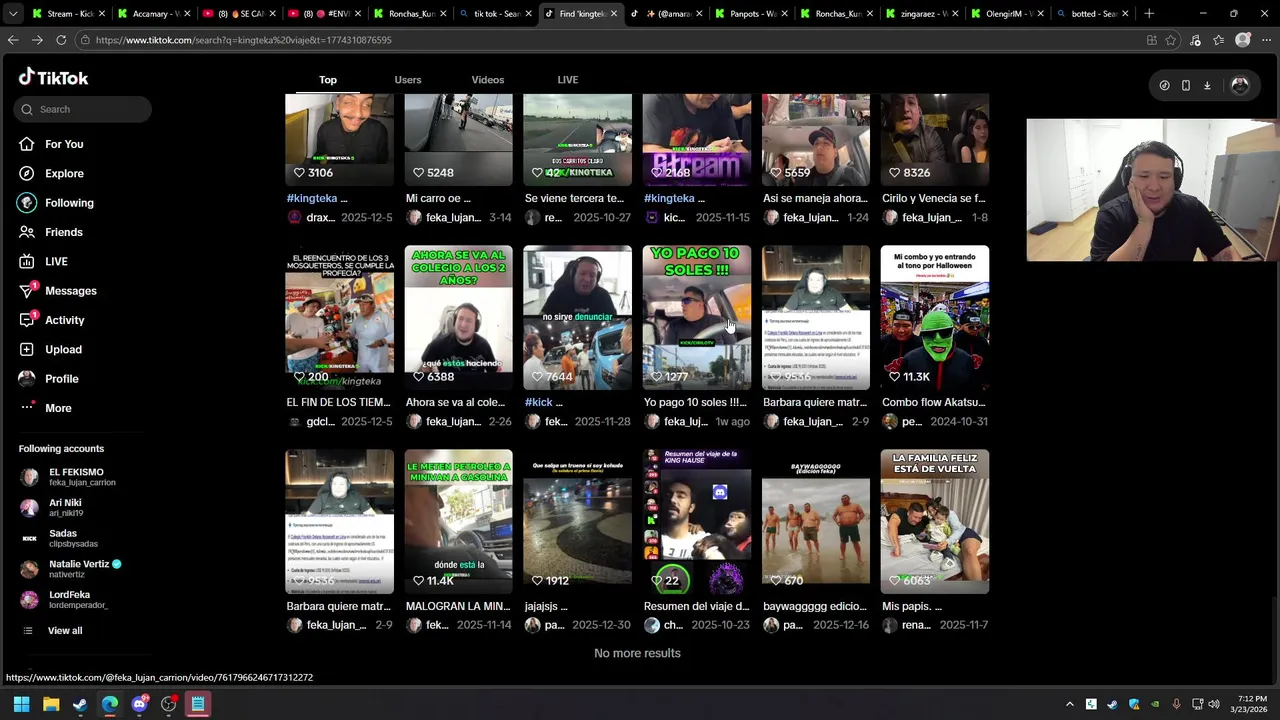
Task: Open Discord from the taskbar
Action: (139, 704)
